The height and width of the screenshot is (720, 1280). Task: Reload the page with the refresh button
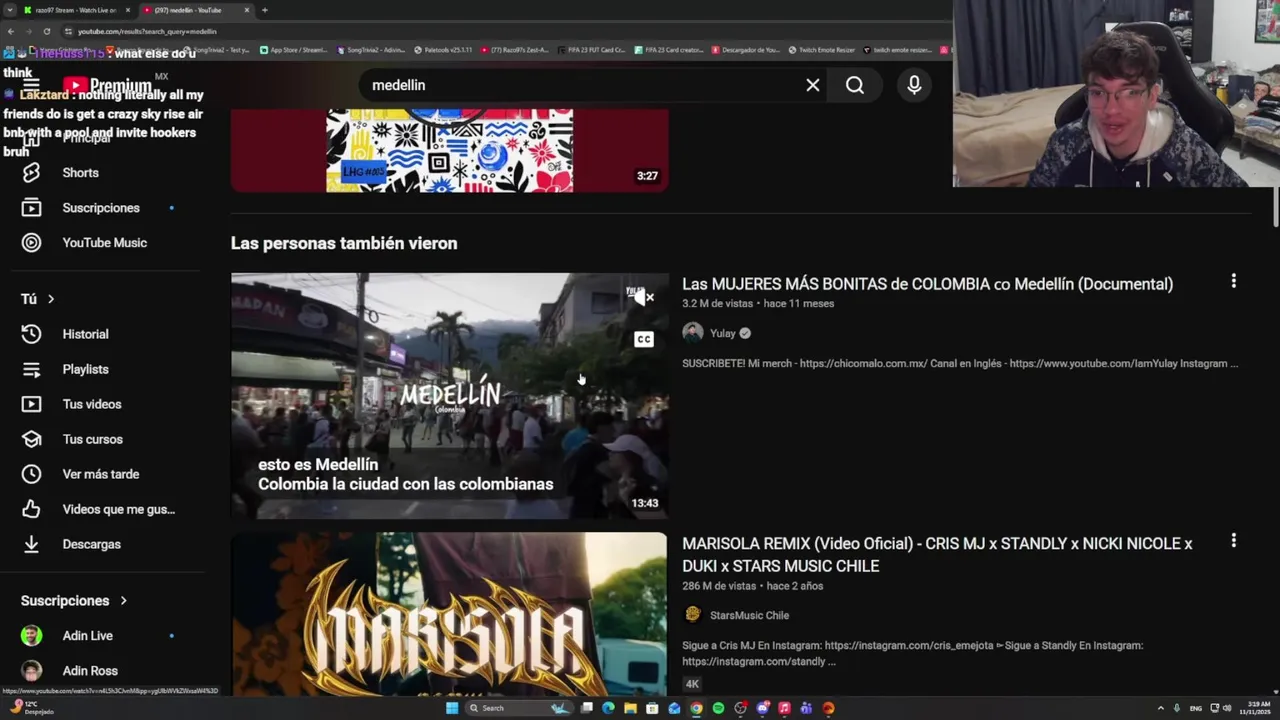pos(46,31)
